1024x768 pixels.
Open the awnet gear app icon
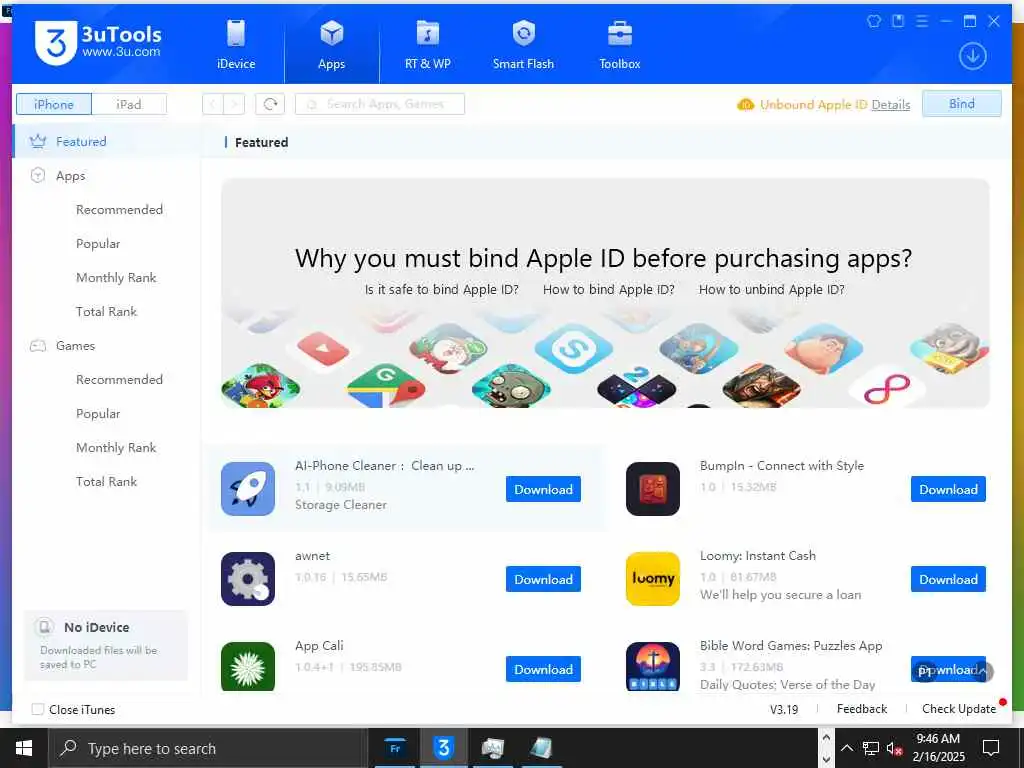[x=248, y=579]
